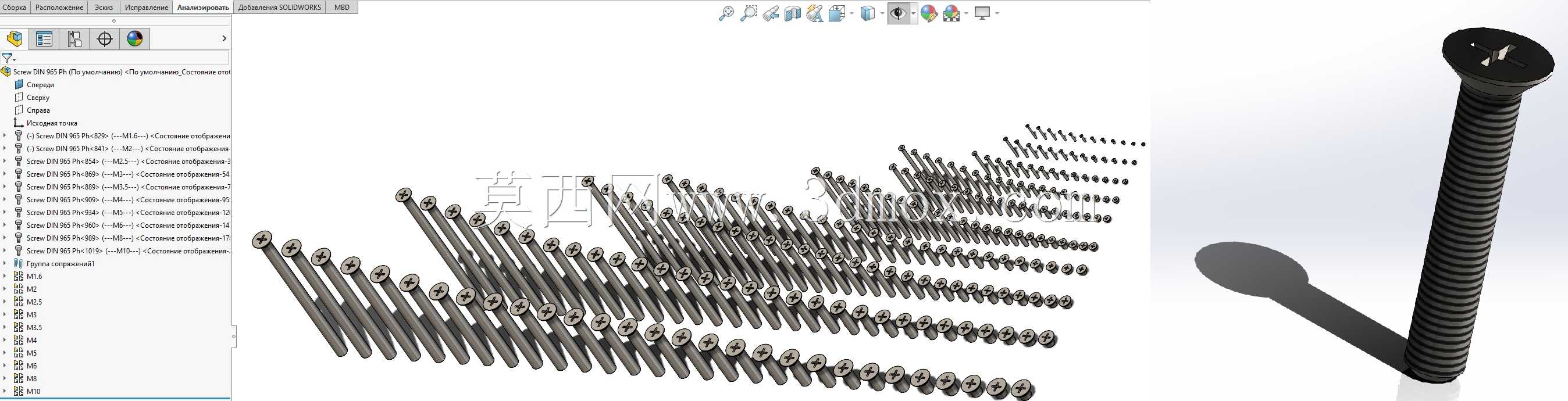Switch to the FeatureManager design tree tab
Screen dimensions: 1568x401
pos(15,39)
